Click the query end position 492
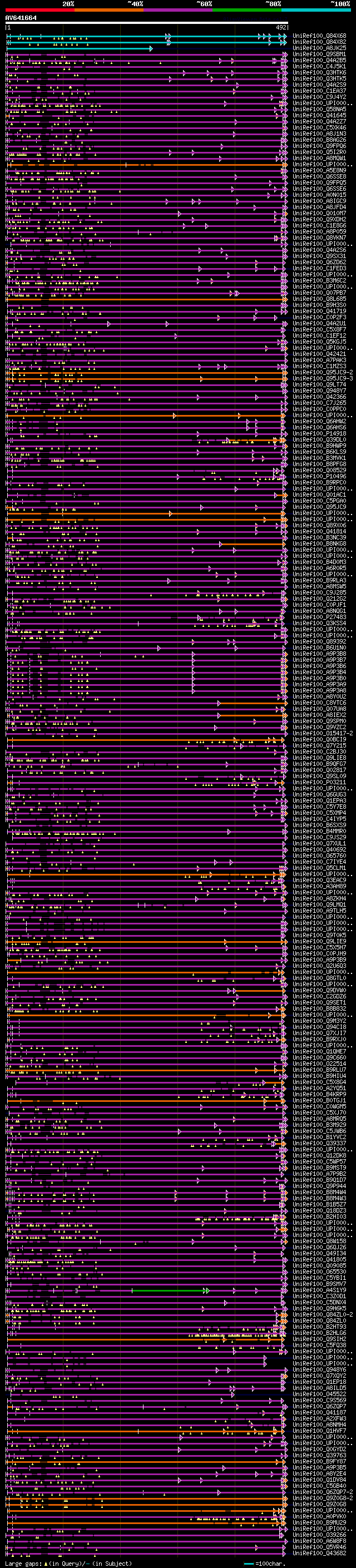 [x=281, y=27]
